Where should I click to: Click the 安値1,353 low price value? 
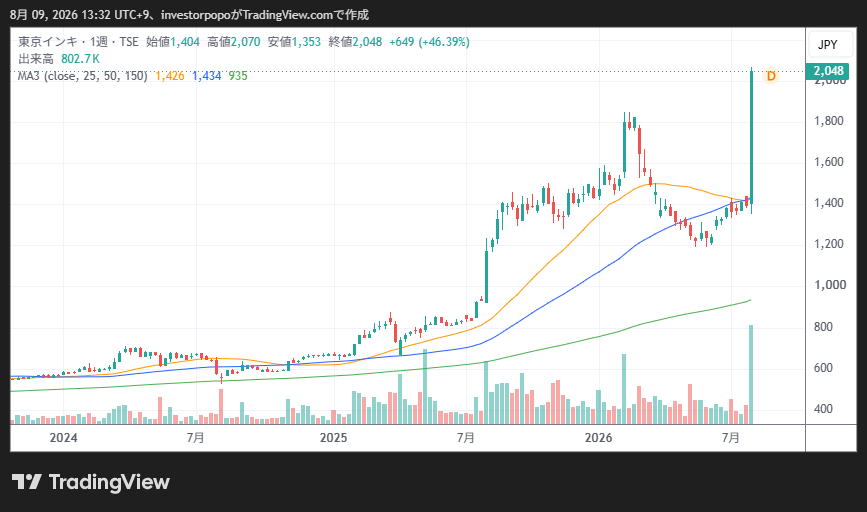pyautogui.click(x=294, y=42)
